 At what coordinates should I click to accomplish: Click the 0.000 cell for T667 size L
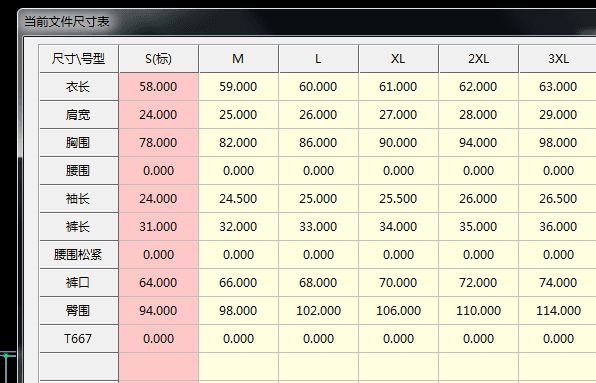coord(319,339)
